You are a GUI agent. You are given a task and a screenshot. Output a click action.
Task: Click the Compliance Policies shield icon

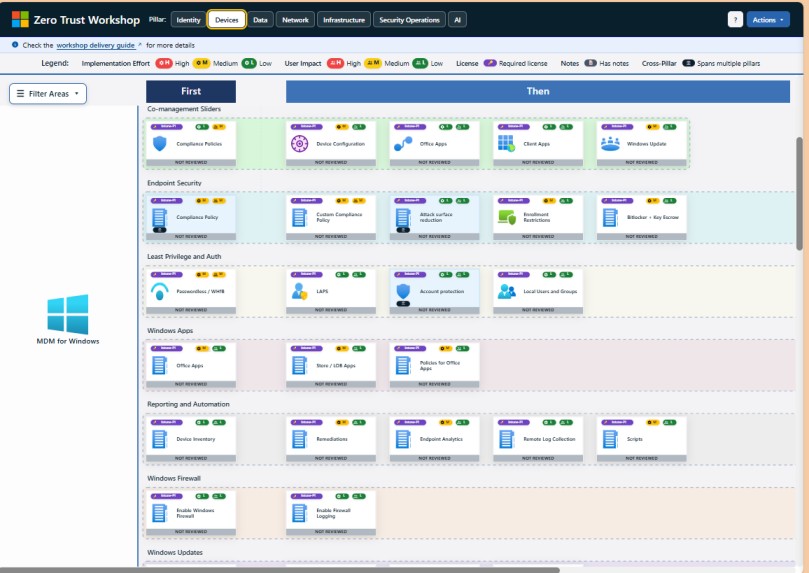pyautogui.click(x=159, y=144)
